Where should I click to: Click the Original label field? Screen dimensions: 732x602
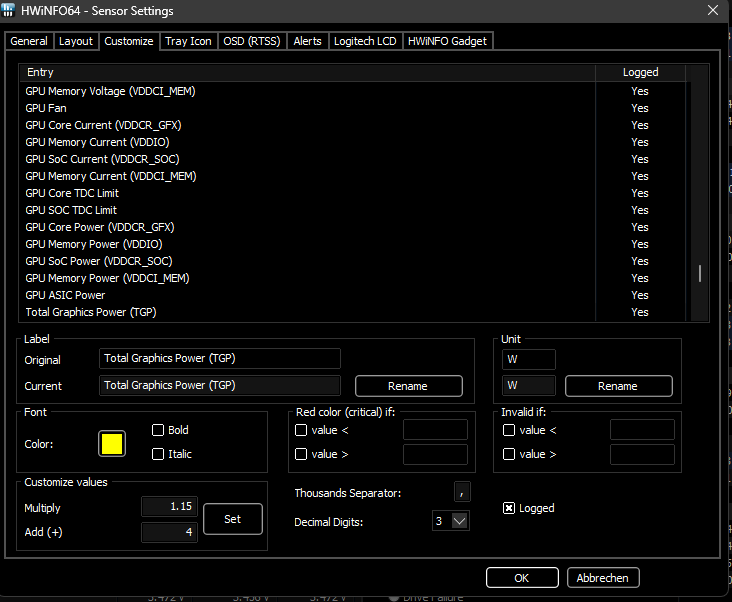point(219,358)
